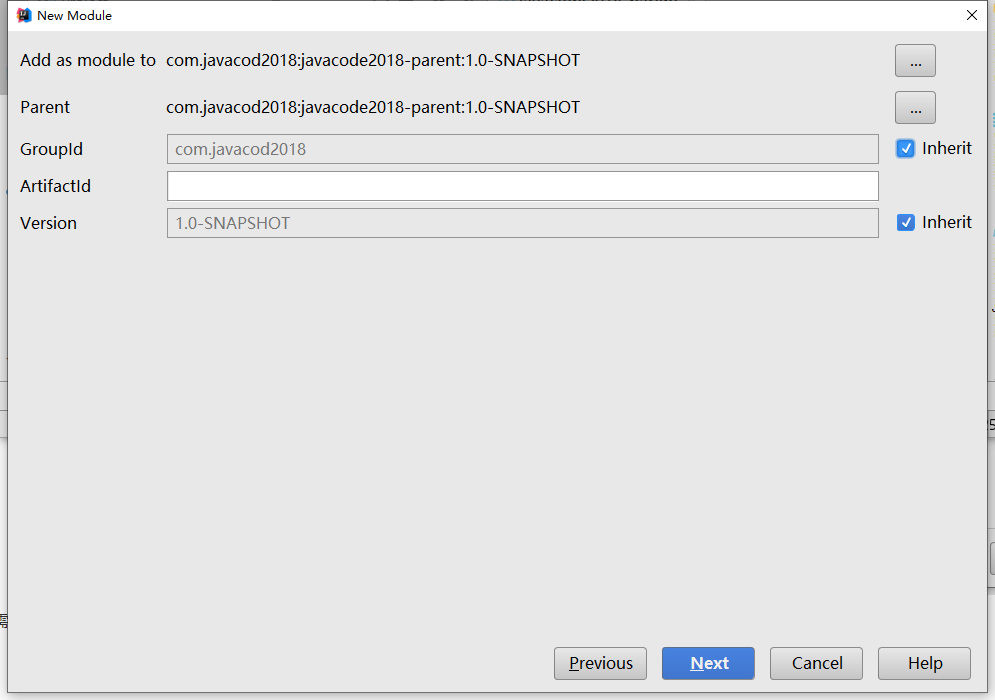Cancel the module creation
Viewport: 995px width, 700px height.
coord(816,663)
